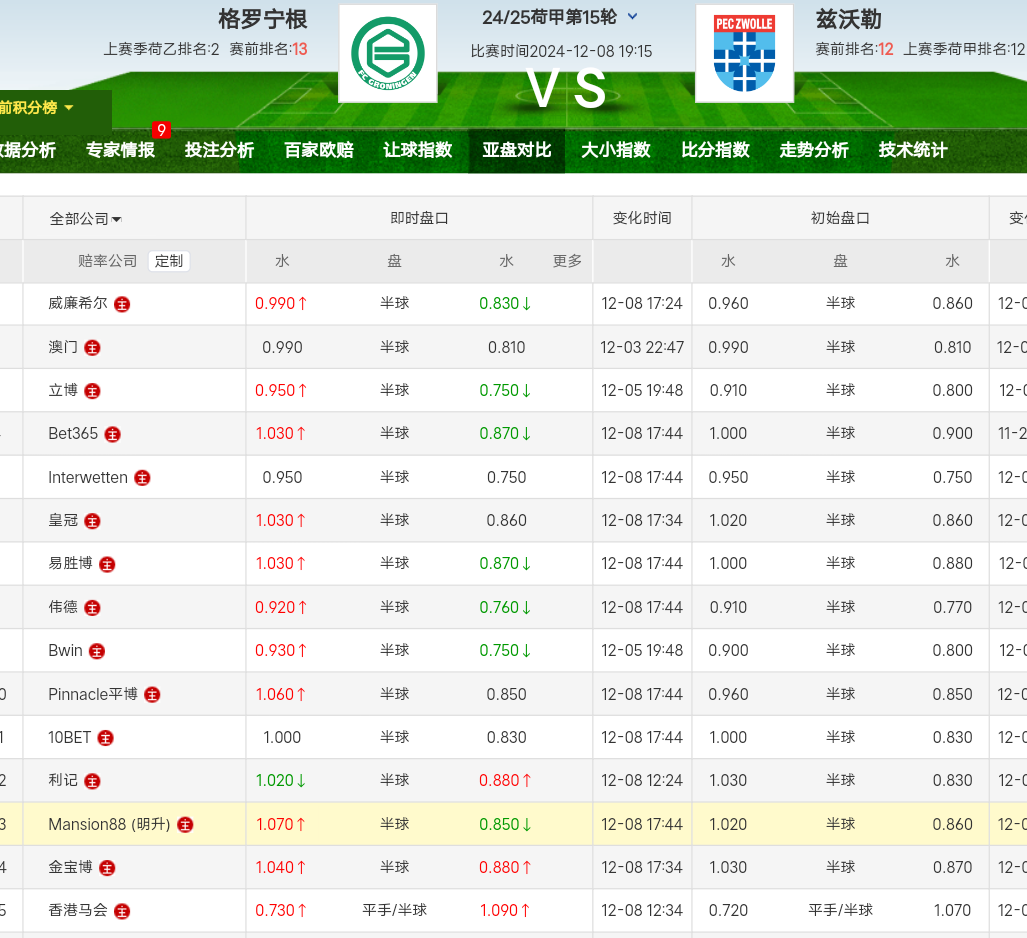Switch to the 百家欧赔 tab

(319, 150)
